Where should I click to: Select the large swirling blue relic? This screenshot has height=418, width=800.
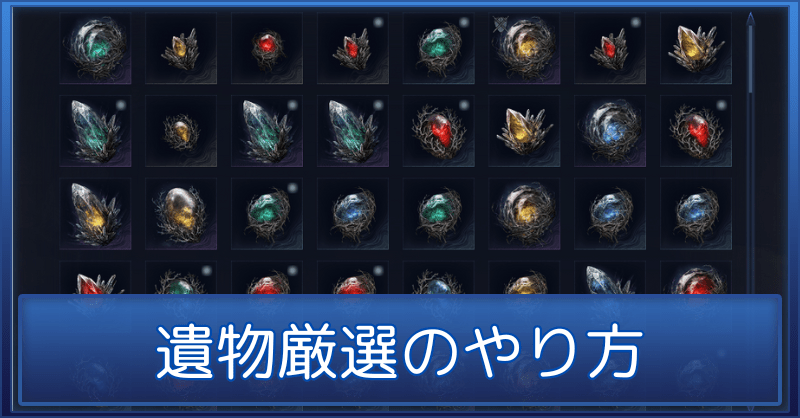610,131
